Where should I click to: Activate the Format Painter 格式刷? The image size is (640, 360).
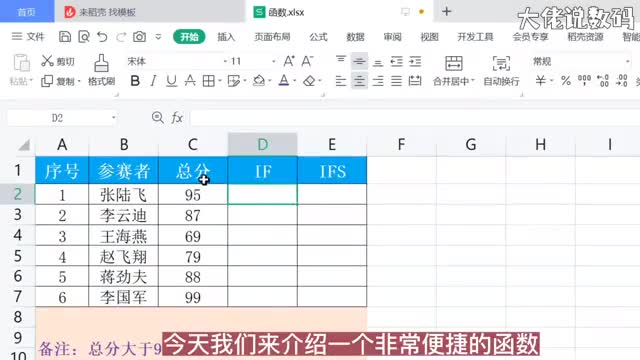pos(101,70)
